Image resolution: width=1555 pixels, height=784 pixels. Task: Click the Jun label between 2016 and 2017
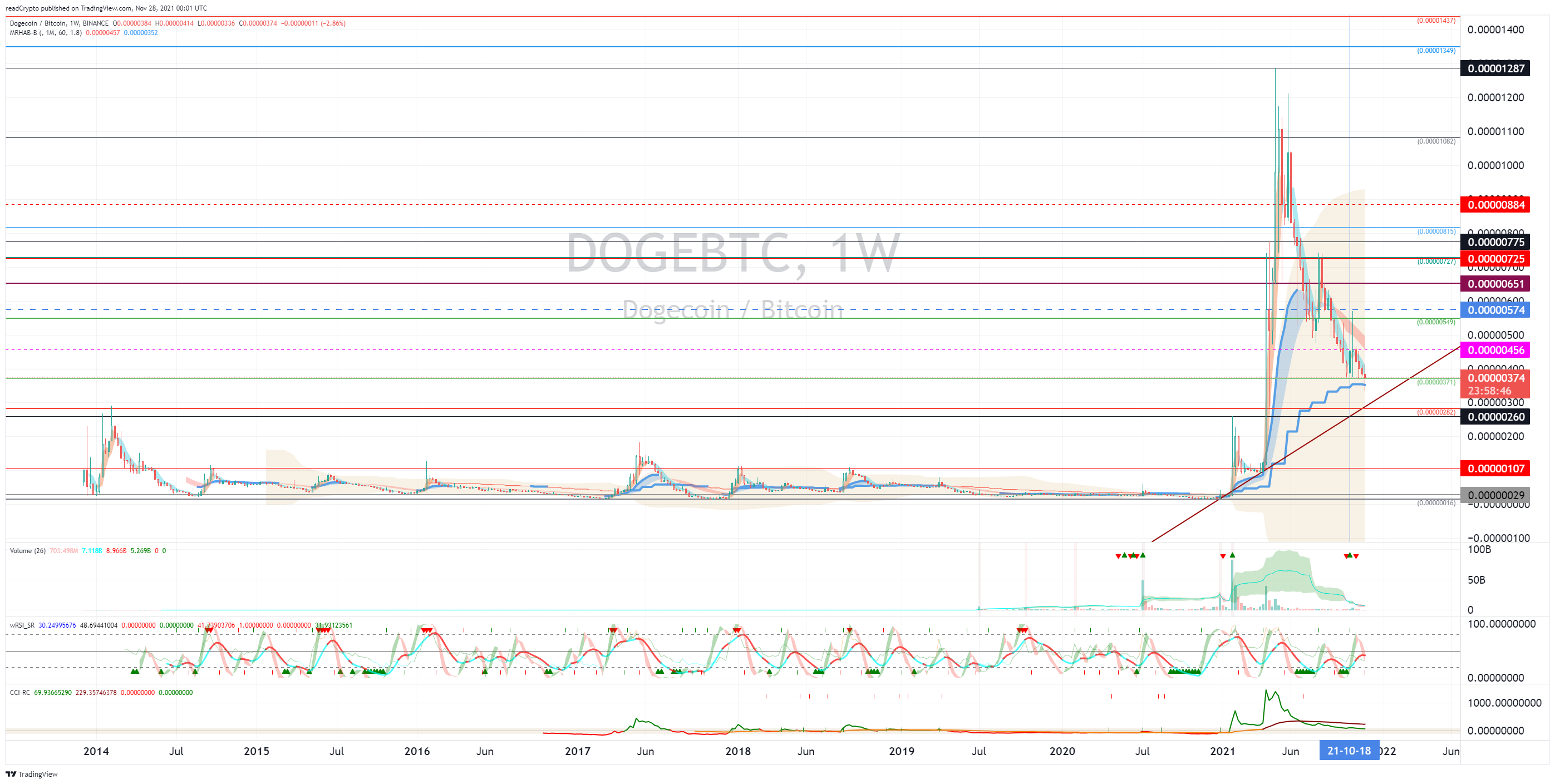[x=485, y=751]
